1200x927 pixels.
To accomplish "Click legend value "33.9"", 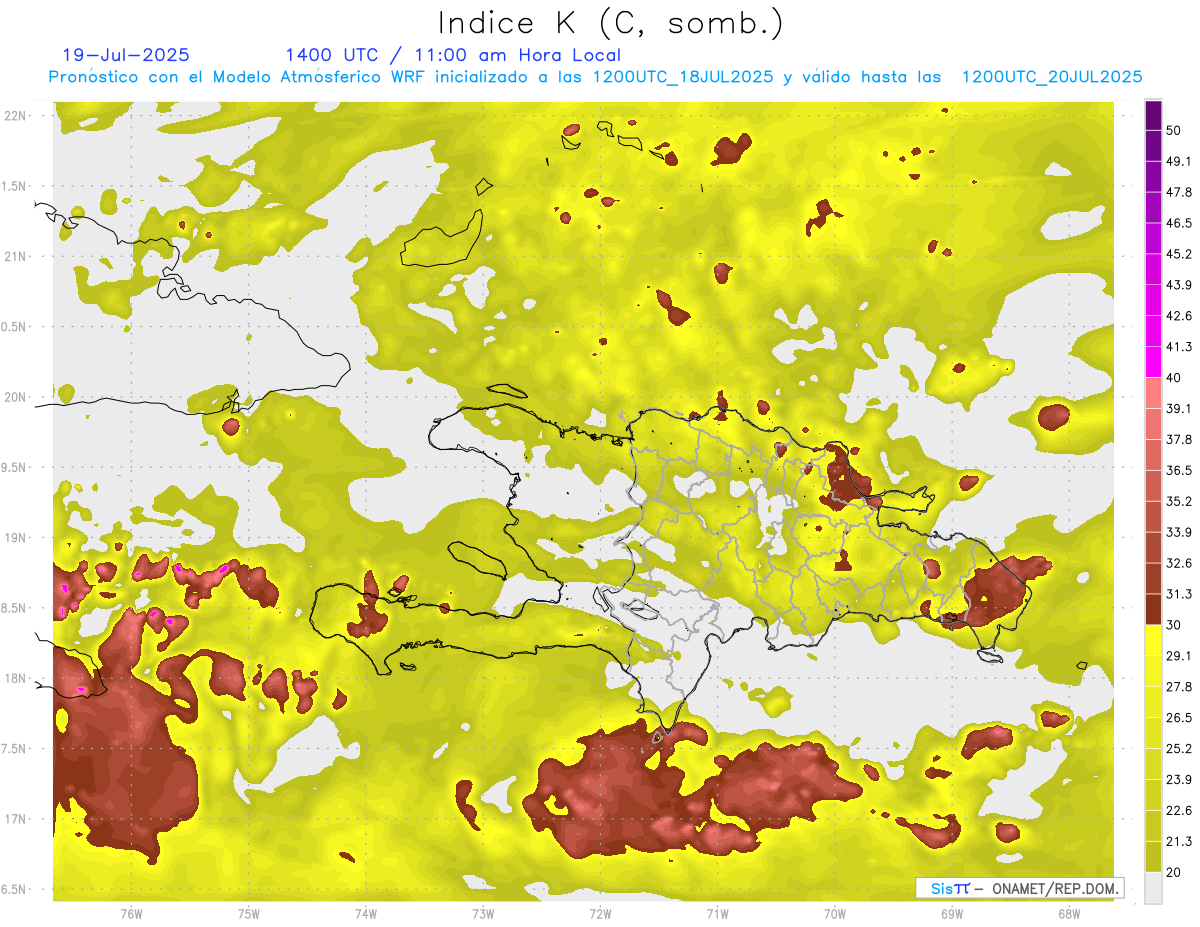I will (1178, 532).
